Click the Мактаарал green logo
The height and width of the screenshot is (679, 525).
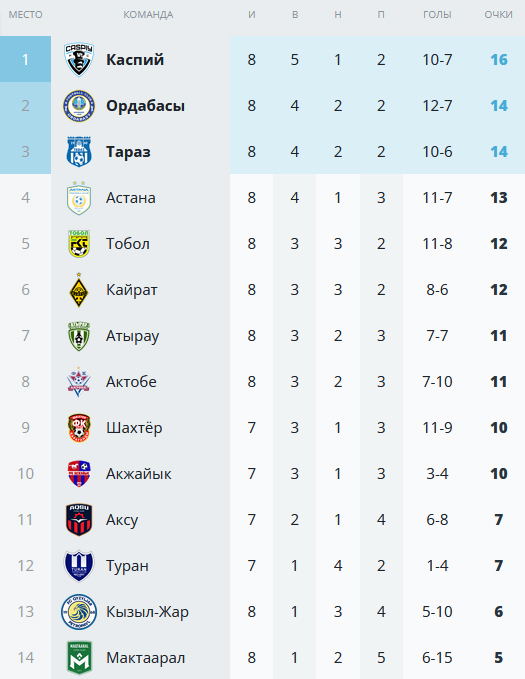79,658
